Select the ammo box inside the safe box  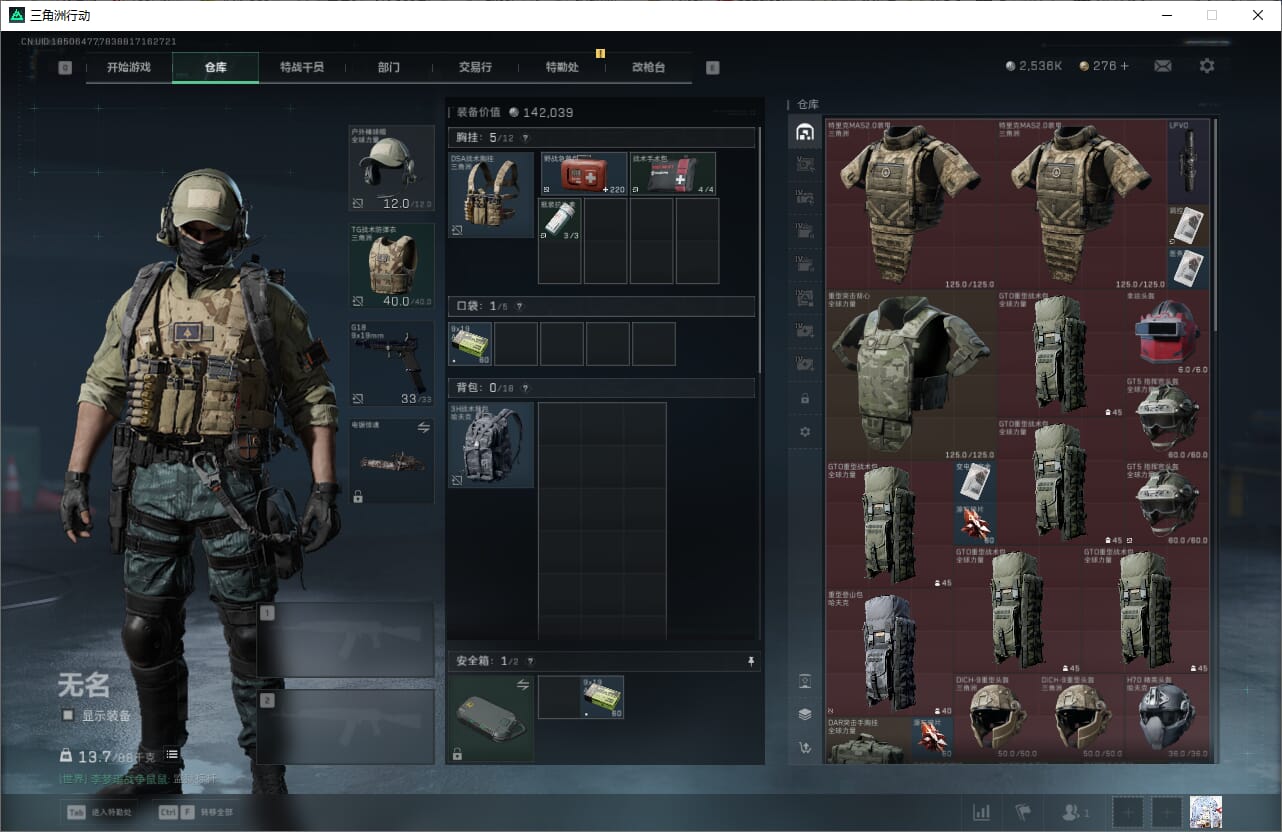pyautogui.click(x=603, y=697)
